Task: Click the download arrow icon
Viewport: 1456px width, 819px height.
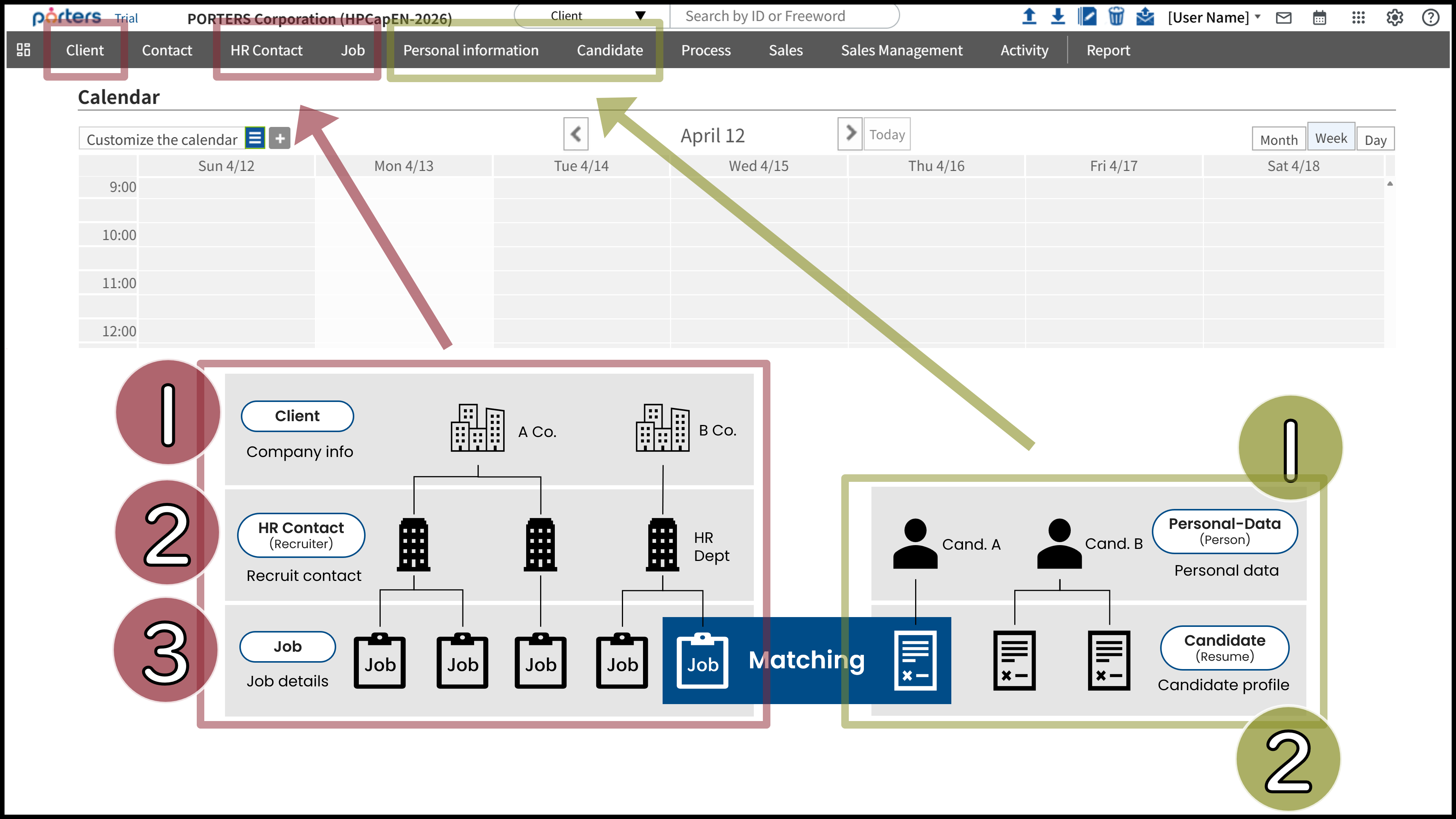Action: click(1058, 16)
